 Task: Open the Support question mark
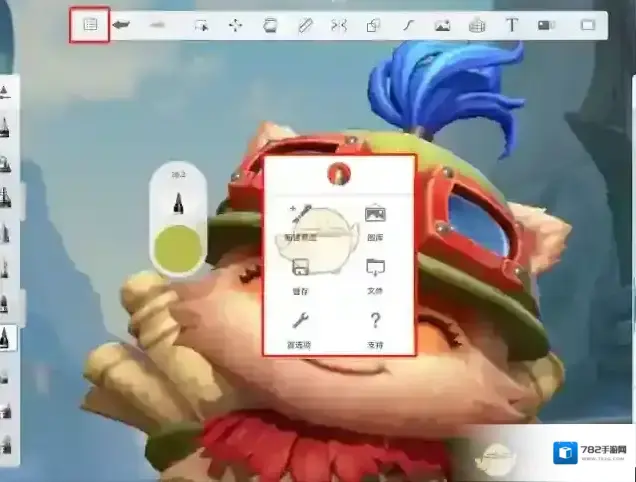click(x=375, y=325)
